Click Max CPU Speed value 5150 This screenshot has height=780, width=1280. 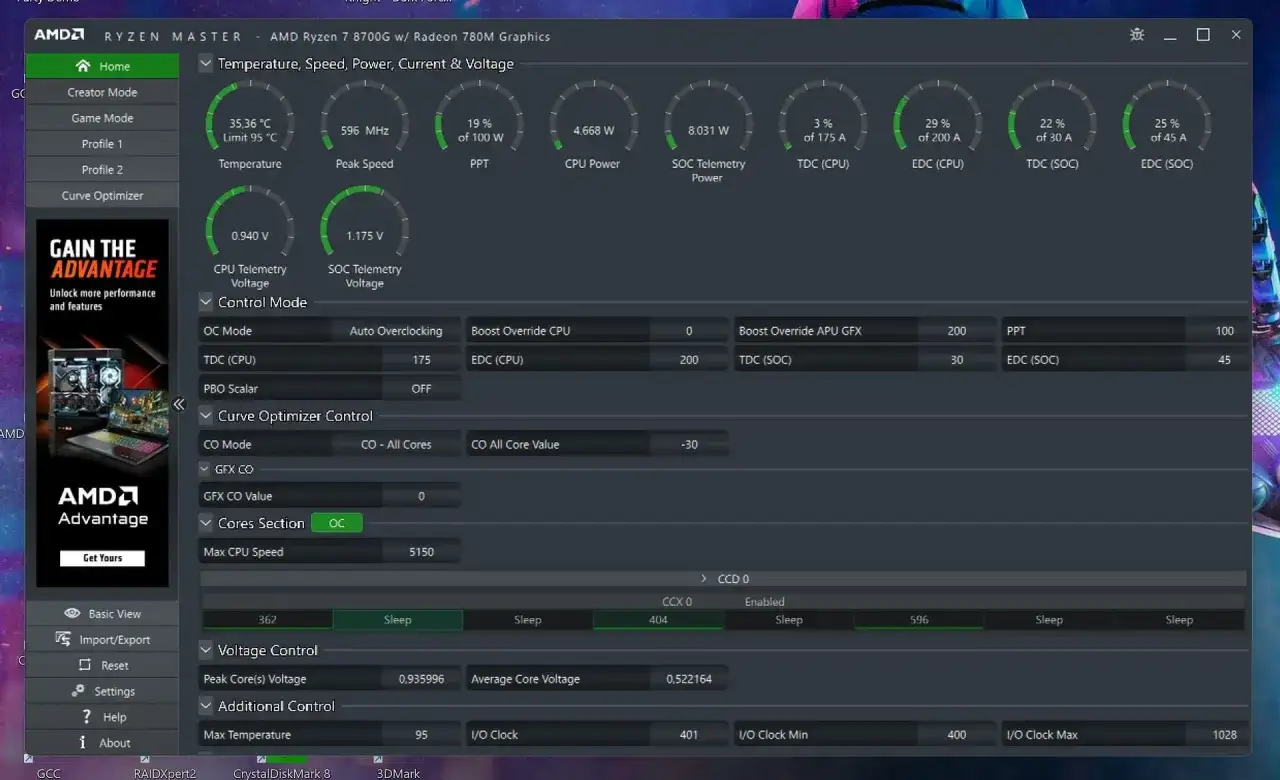pos(421,552)
